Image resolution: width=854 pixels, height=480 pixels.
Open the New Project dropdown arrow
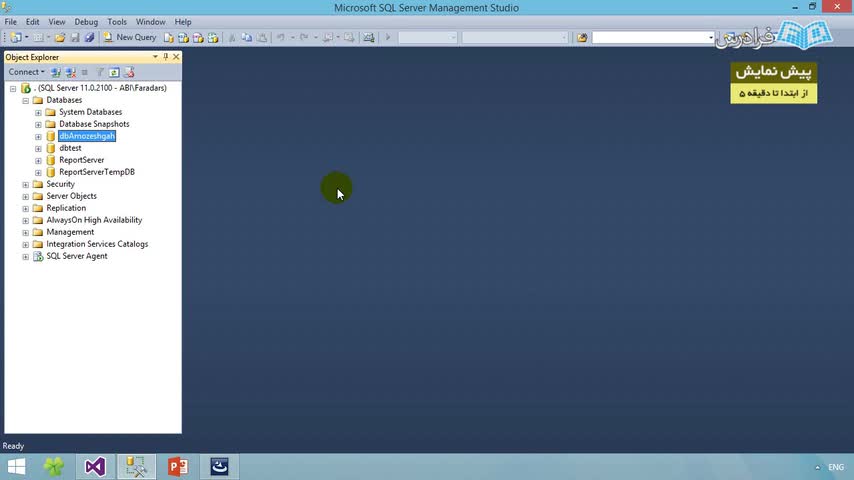tap(26, 38)
